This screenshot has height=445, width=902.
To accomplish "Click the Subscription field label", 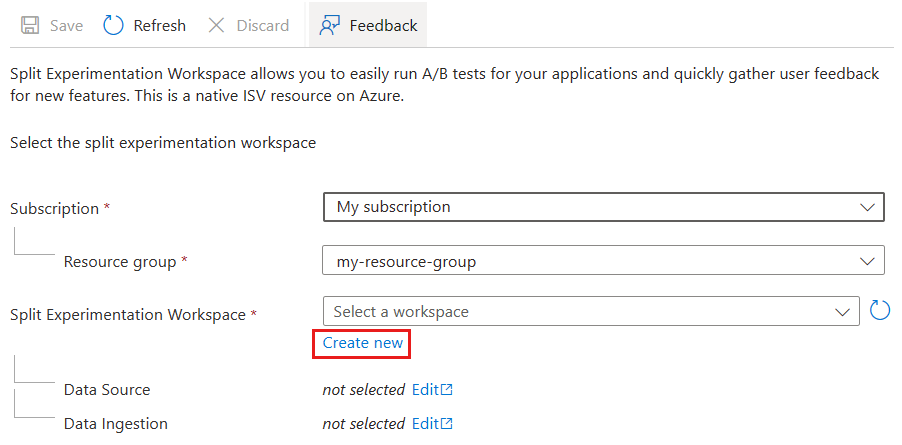I will click(x=55, y=209).
